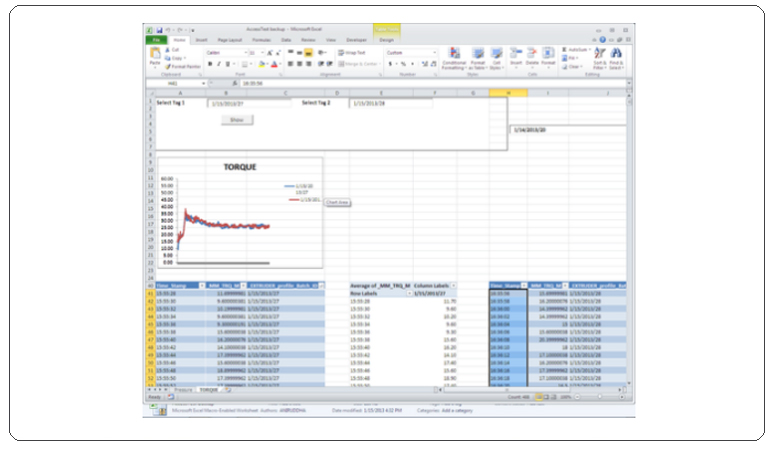Image resolution: width=770 pixels, height=450 pixels.
Task: Open Format as Table gallery
Action: click(x=478, y=58)
